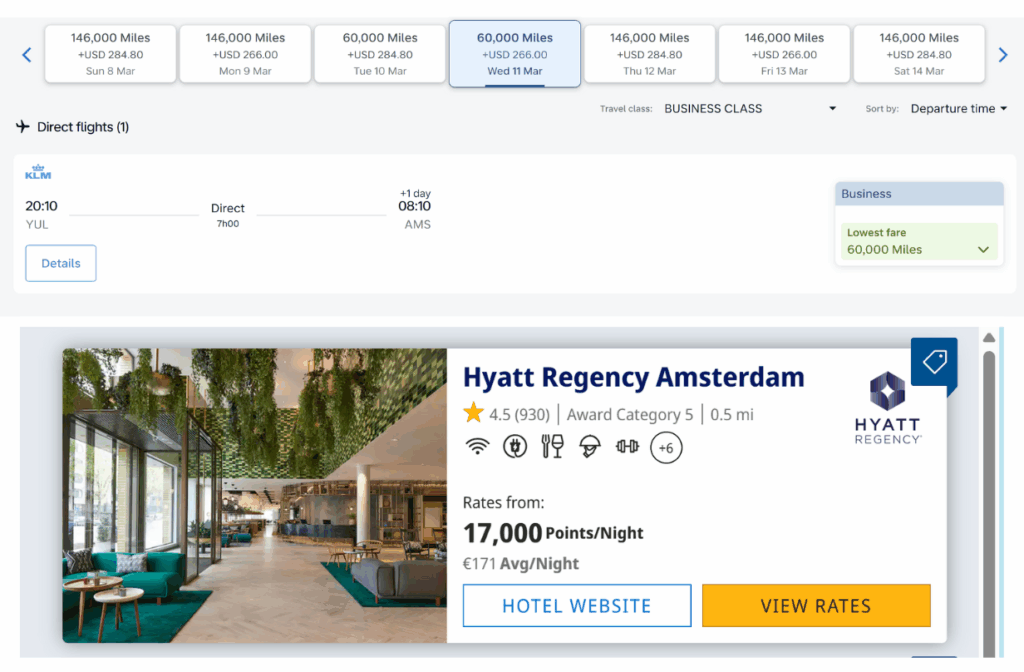Select the Tue 10 Mar date tab
1024x672 pixels.
click(x=380, y=54)
